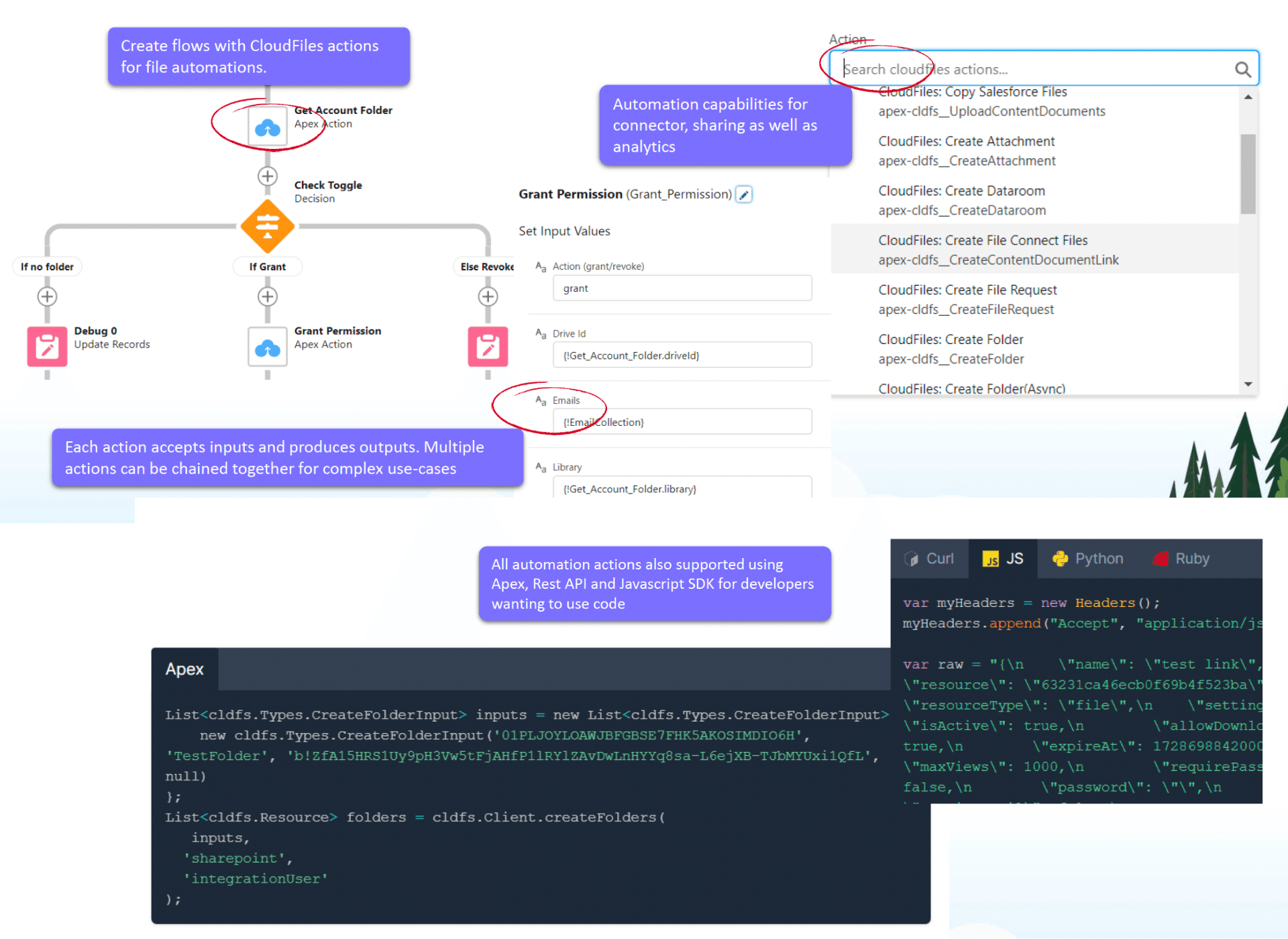Click the magnifier search icon in the Action bar
The image size is (1288, 939).
(x=1242, y=68)
